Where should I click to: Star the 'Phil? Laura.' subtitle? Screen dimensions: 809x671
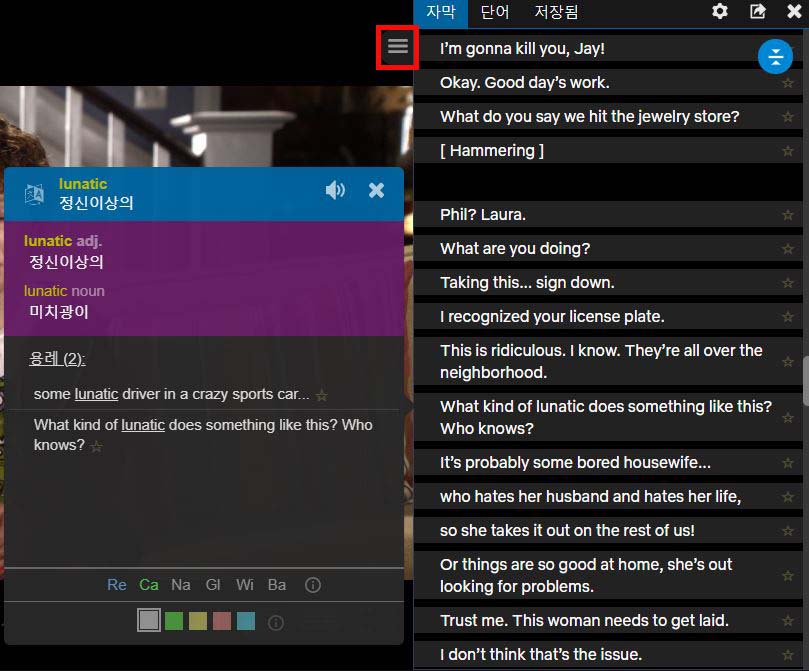tap(787, 215)
